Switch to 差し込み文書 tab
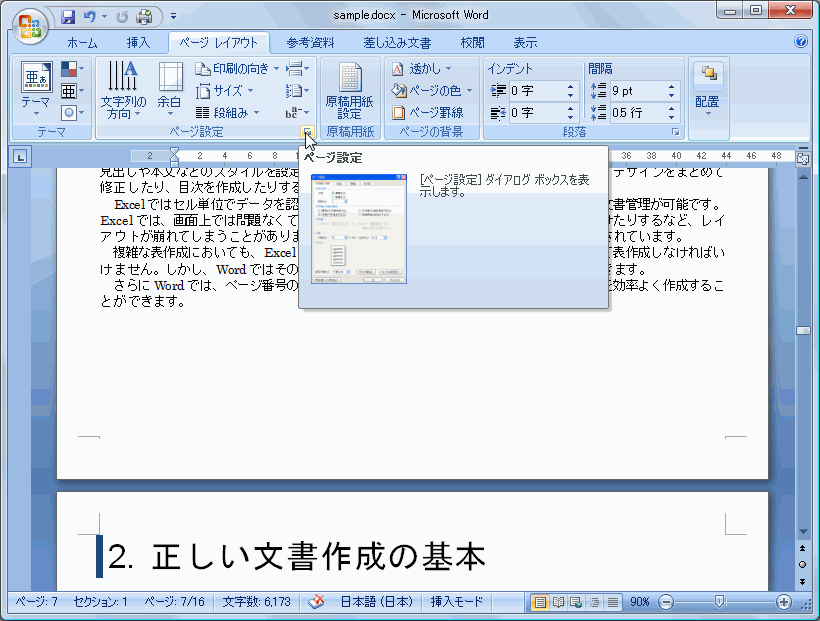 coord(397,43)
